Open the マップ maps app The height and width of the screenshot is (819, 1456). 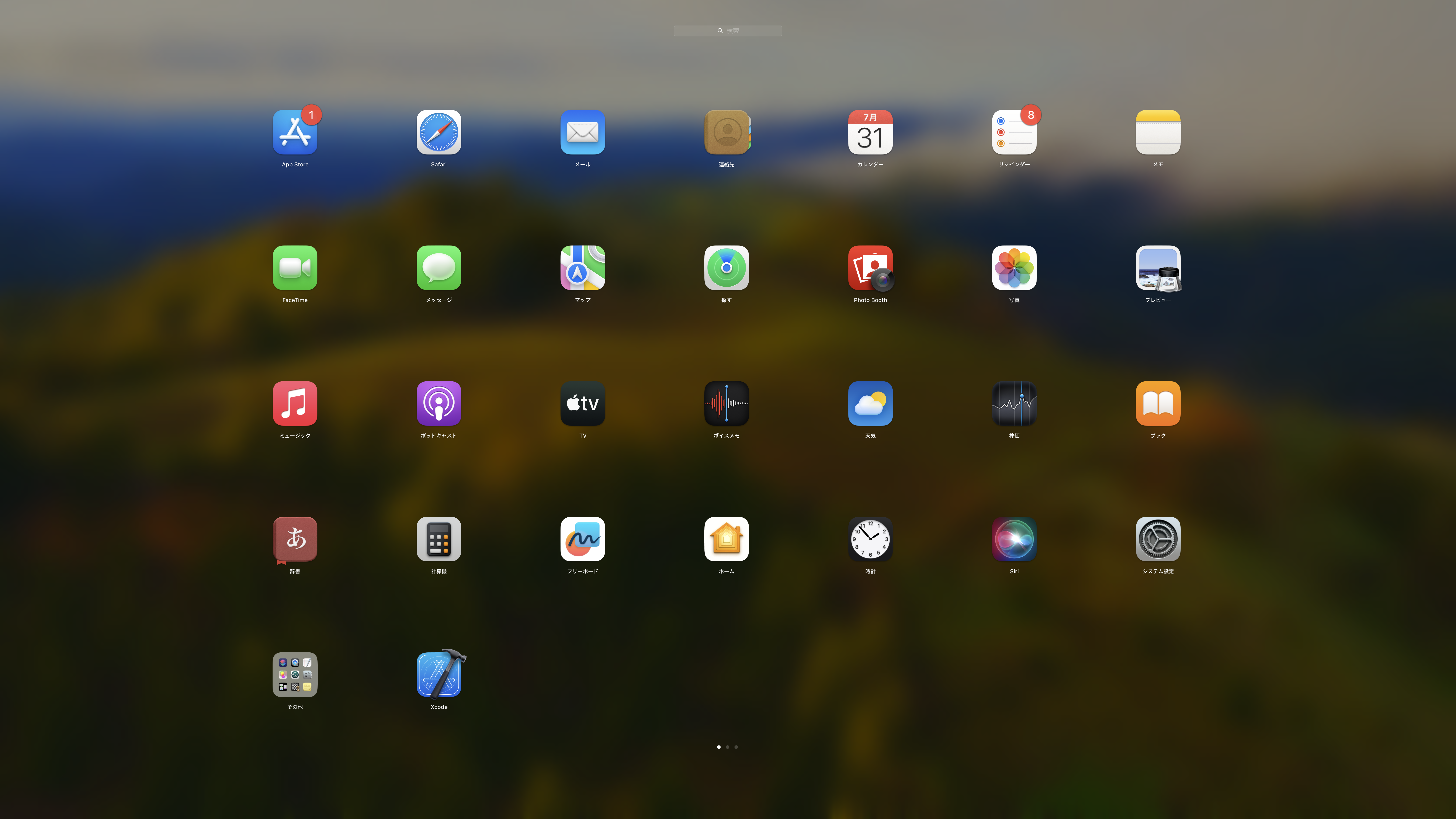(583, 268)
